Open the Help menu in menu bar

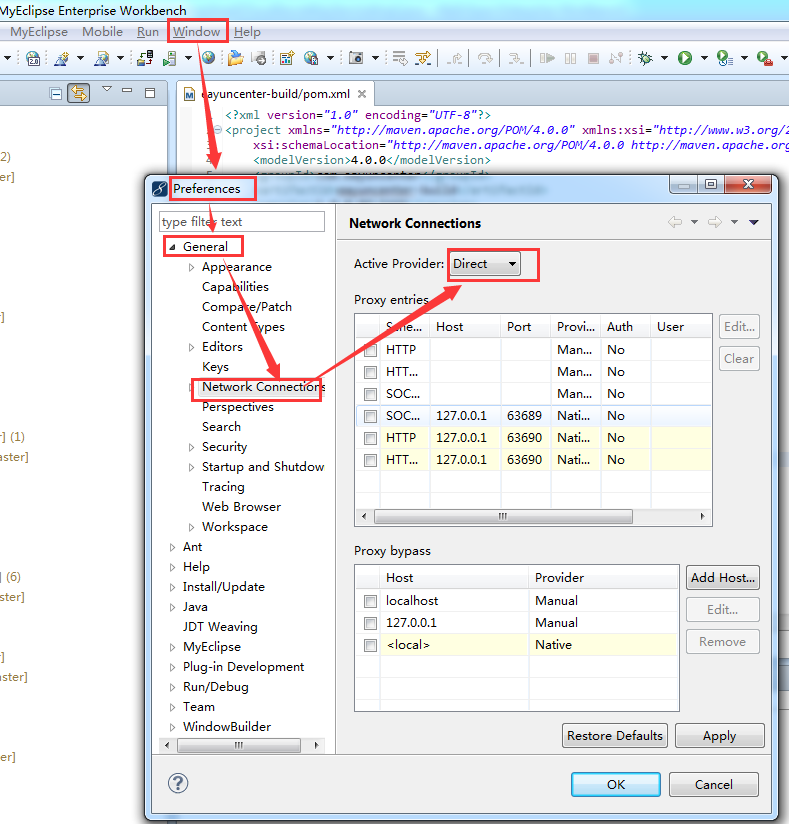tap(247, 32)
